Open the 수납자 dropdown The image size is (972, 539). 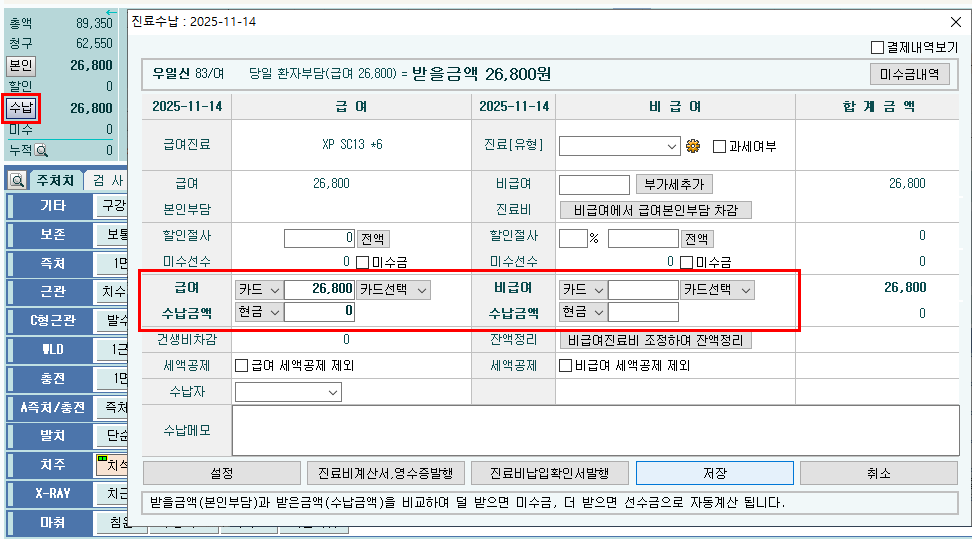point(288,392)
